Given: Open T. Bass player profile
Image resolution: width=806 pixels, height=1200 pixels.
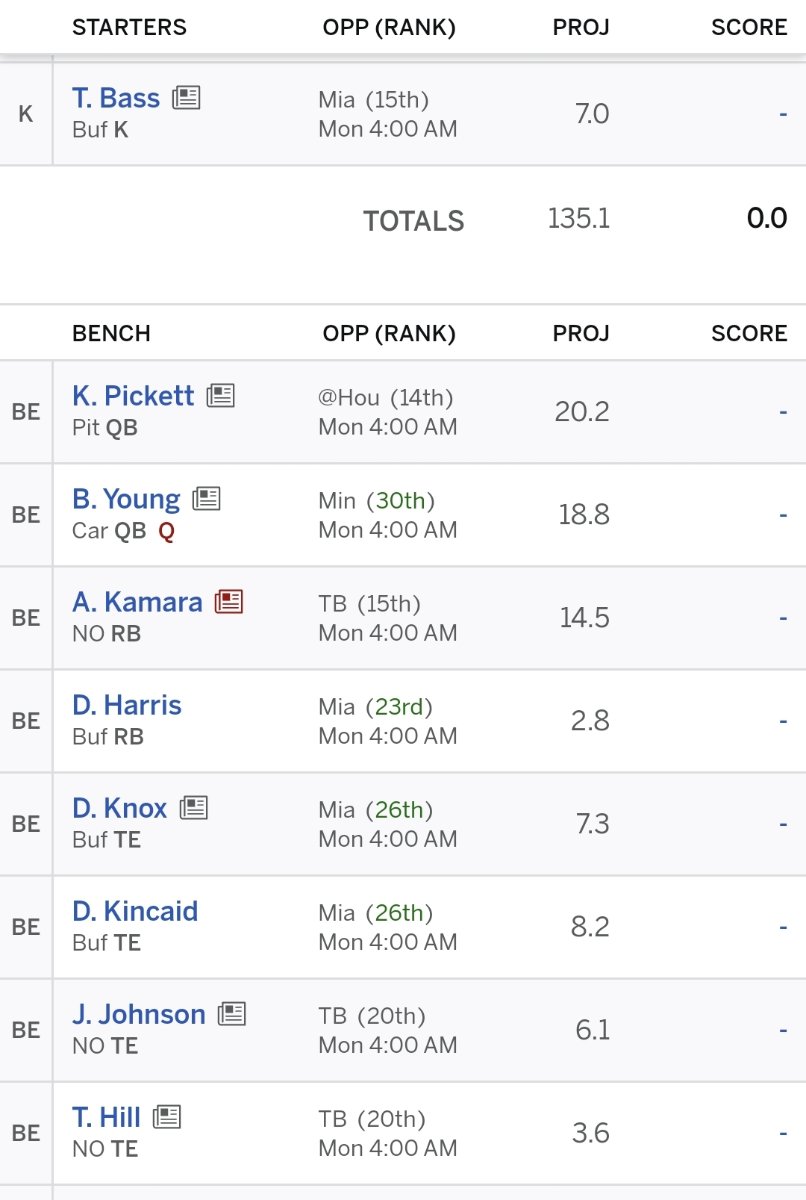Looking at the screenshot, I should coord(116,98).
